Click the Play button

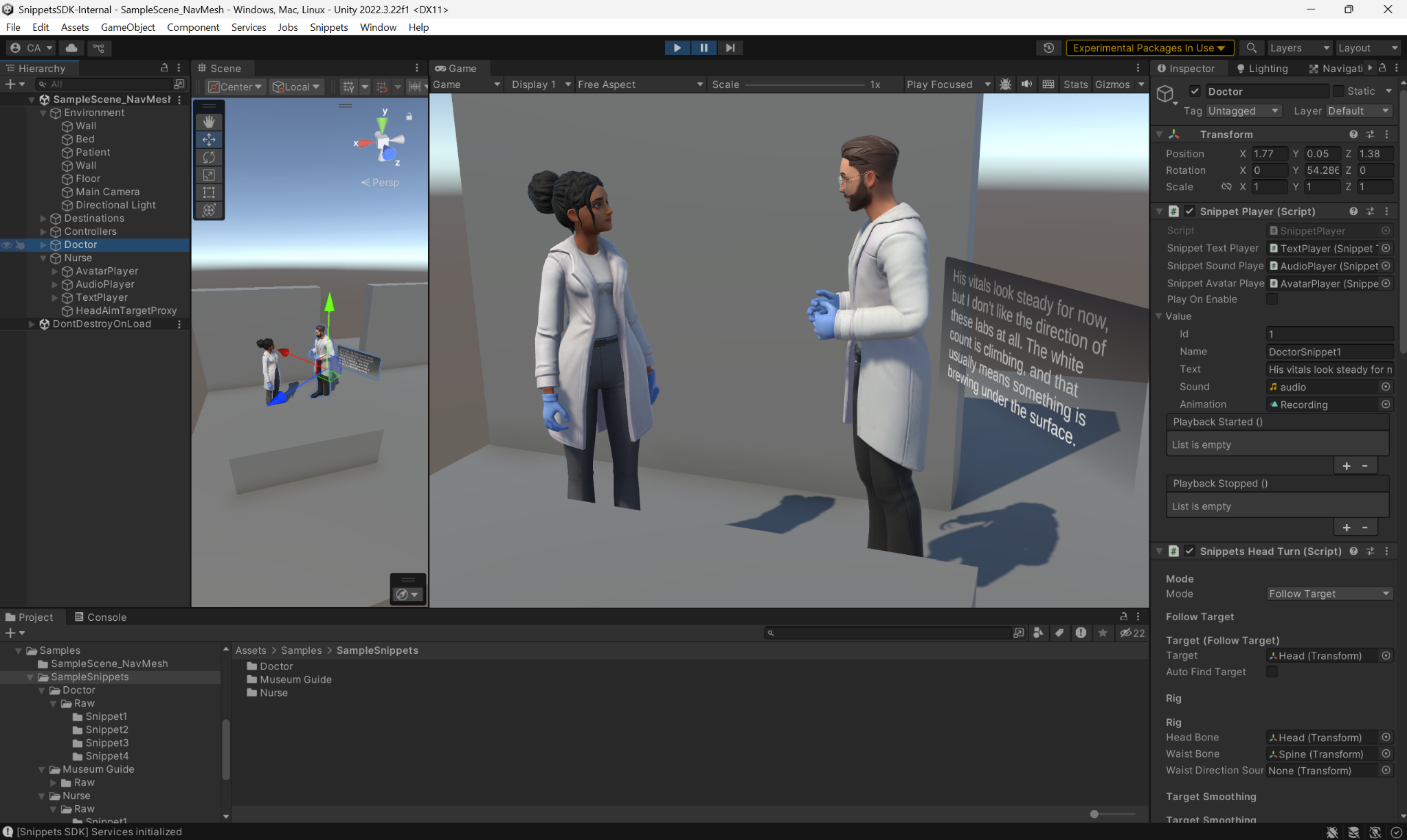677,47
